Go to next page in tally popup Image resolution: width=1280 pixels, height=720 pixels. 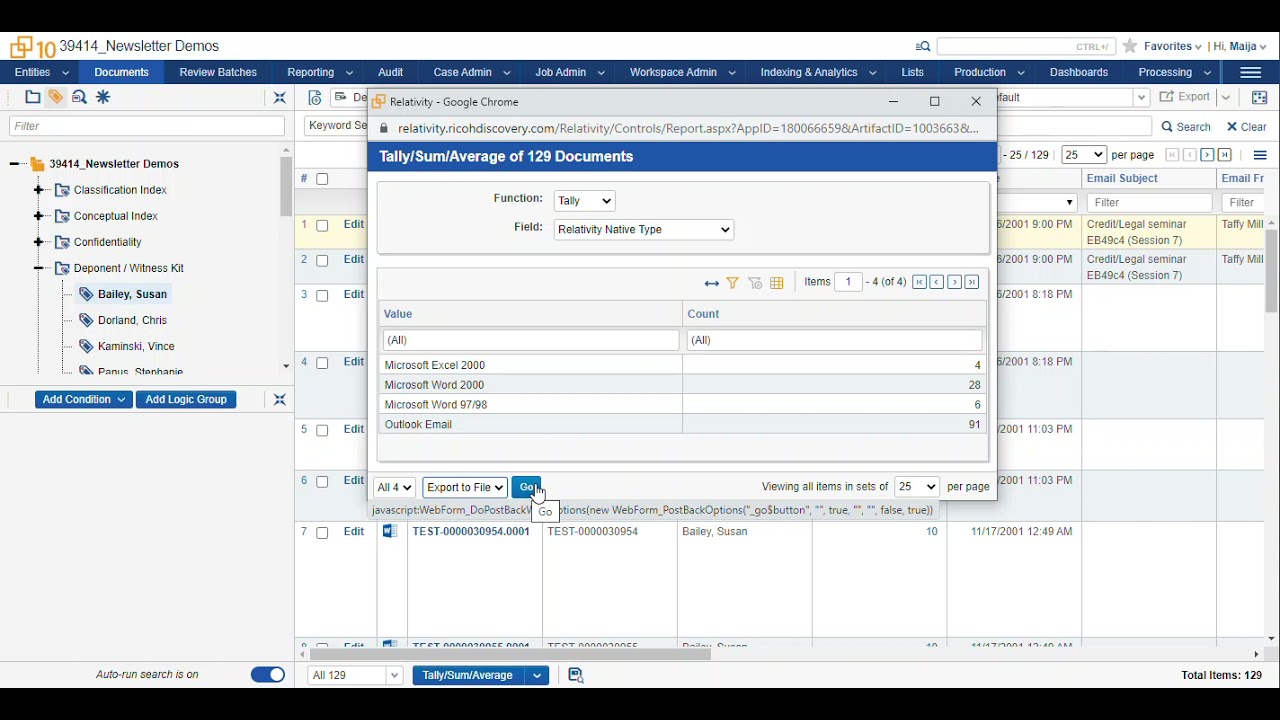(x=955, y=282)
